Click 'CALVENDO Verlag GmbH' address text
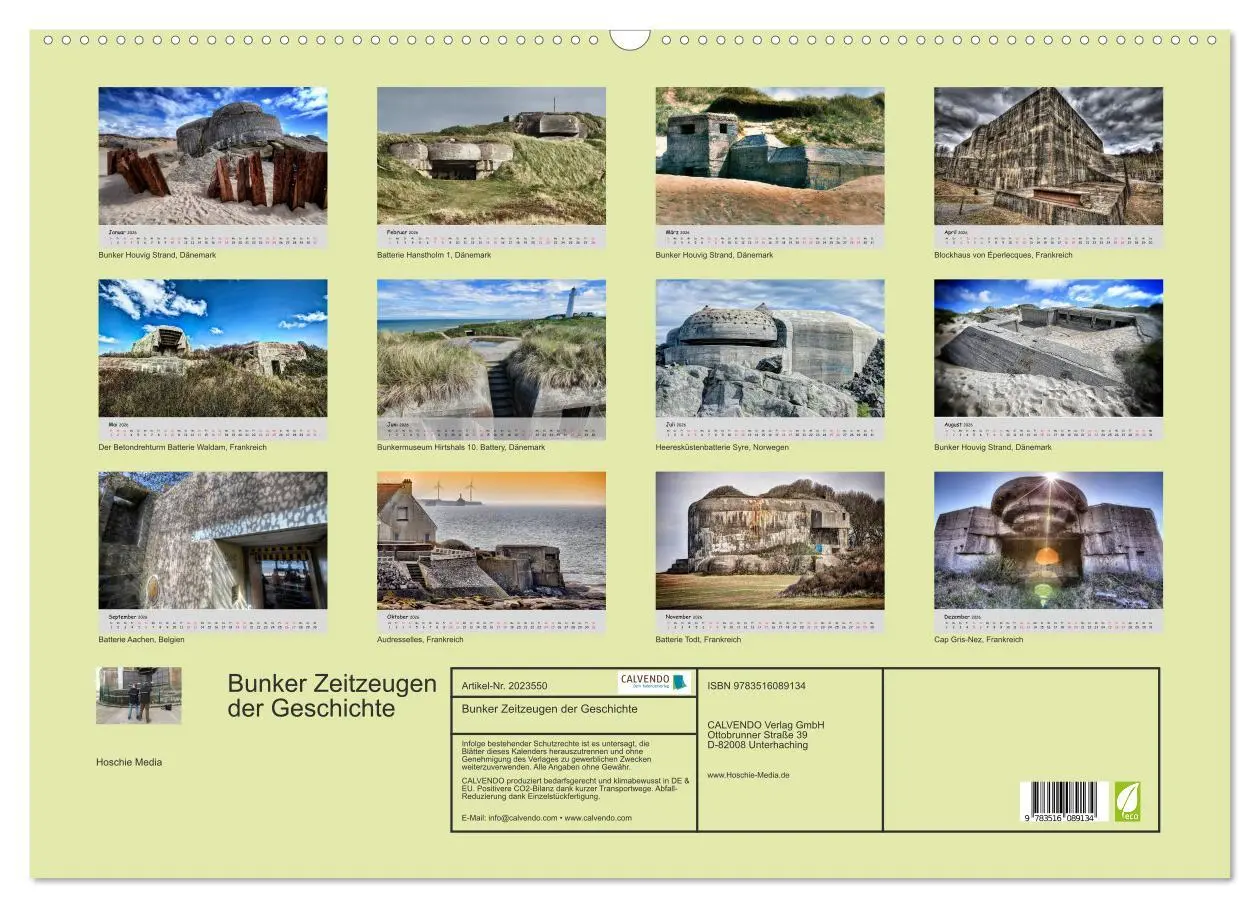Screen dimensions: 1260x908 [x=766, y=725]
